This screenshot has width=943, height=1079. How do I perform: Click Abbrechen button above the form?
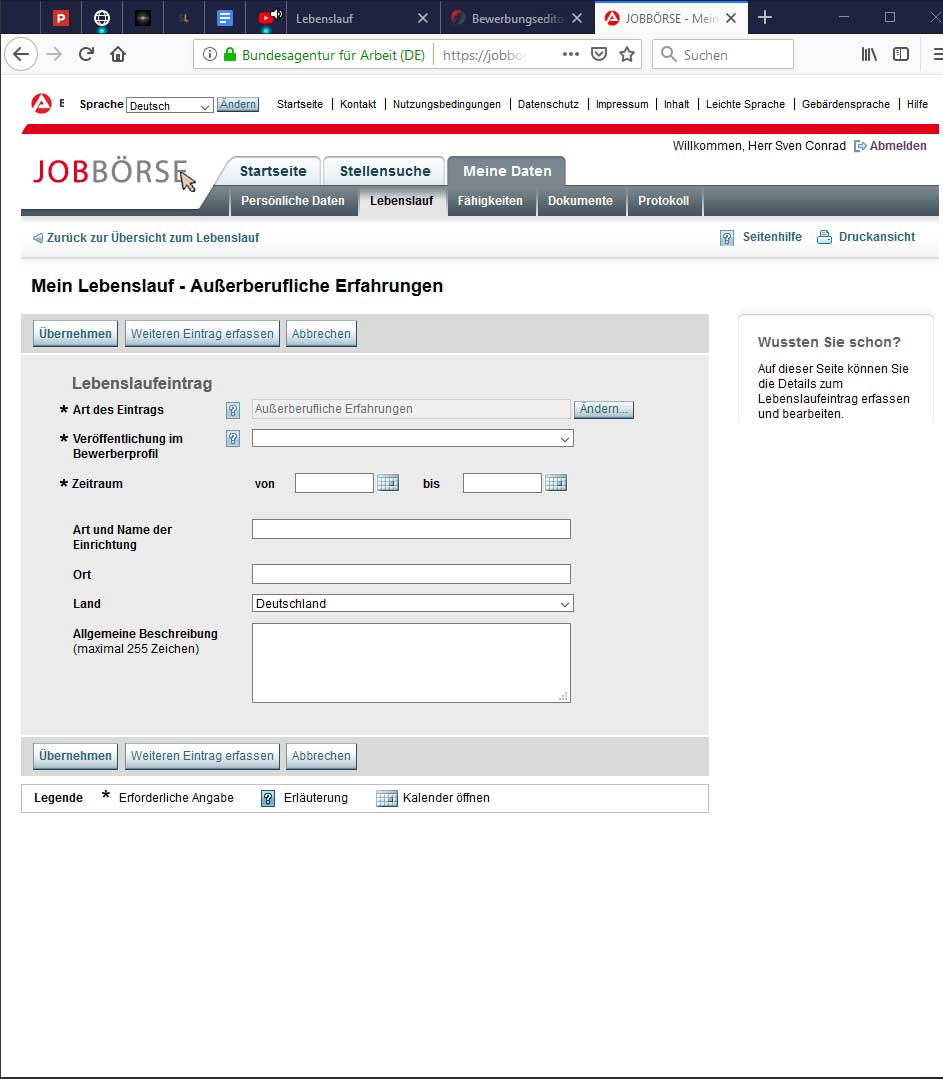(321, 334)
